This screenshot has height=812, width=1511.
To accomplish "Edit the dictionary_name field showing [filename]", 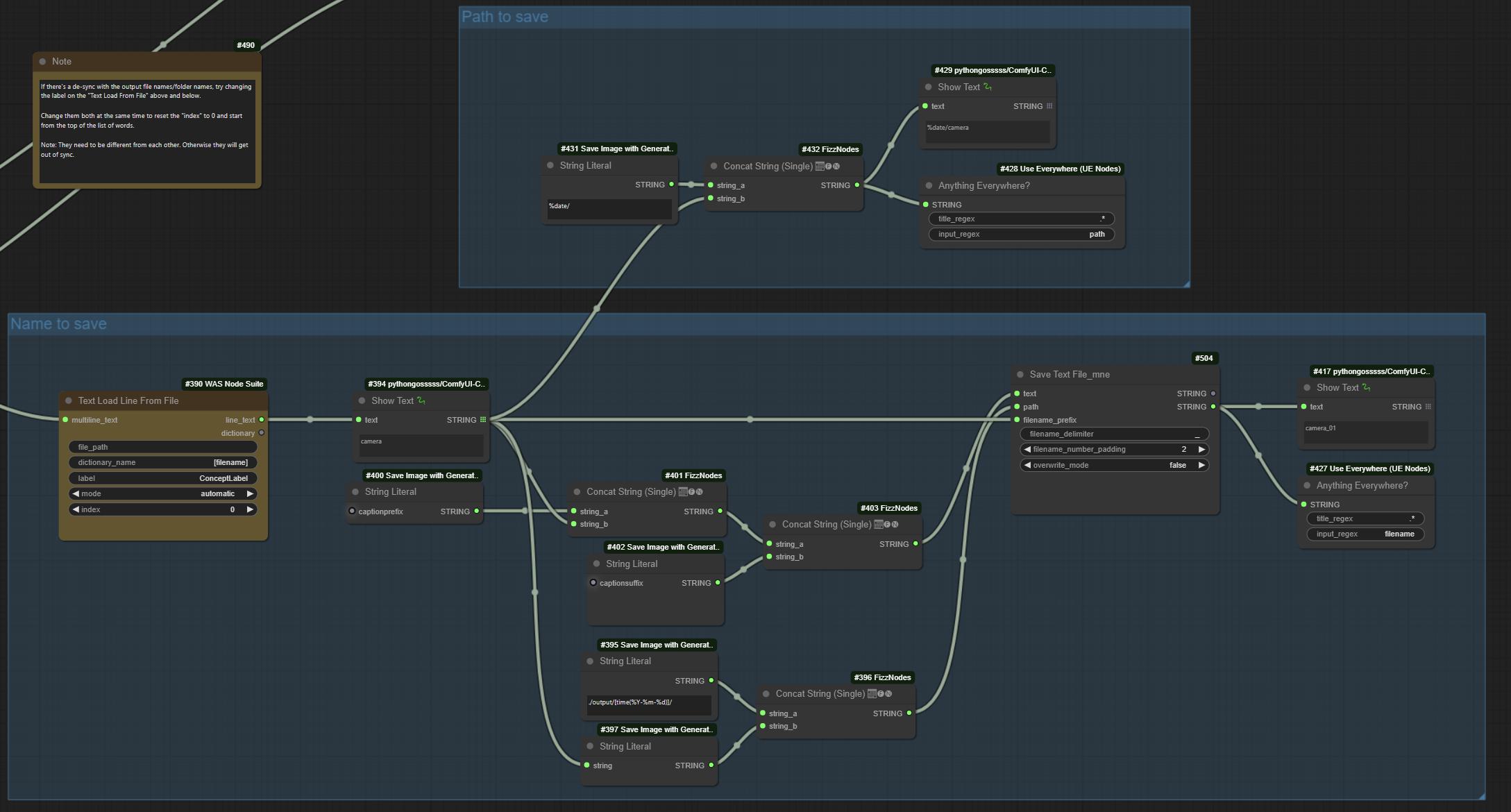I will (163, 463).
